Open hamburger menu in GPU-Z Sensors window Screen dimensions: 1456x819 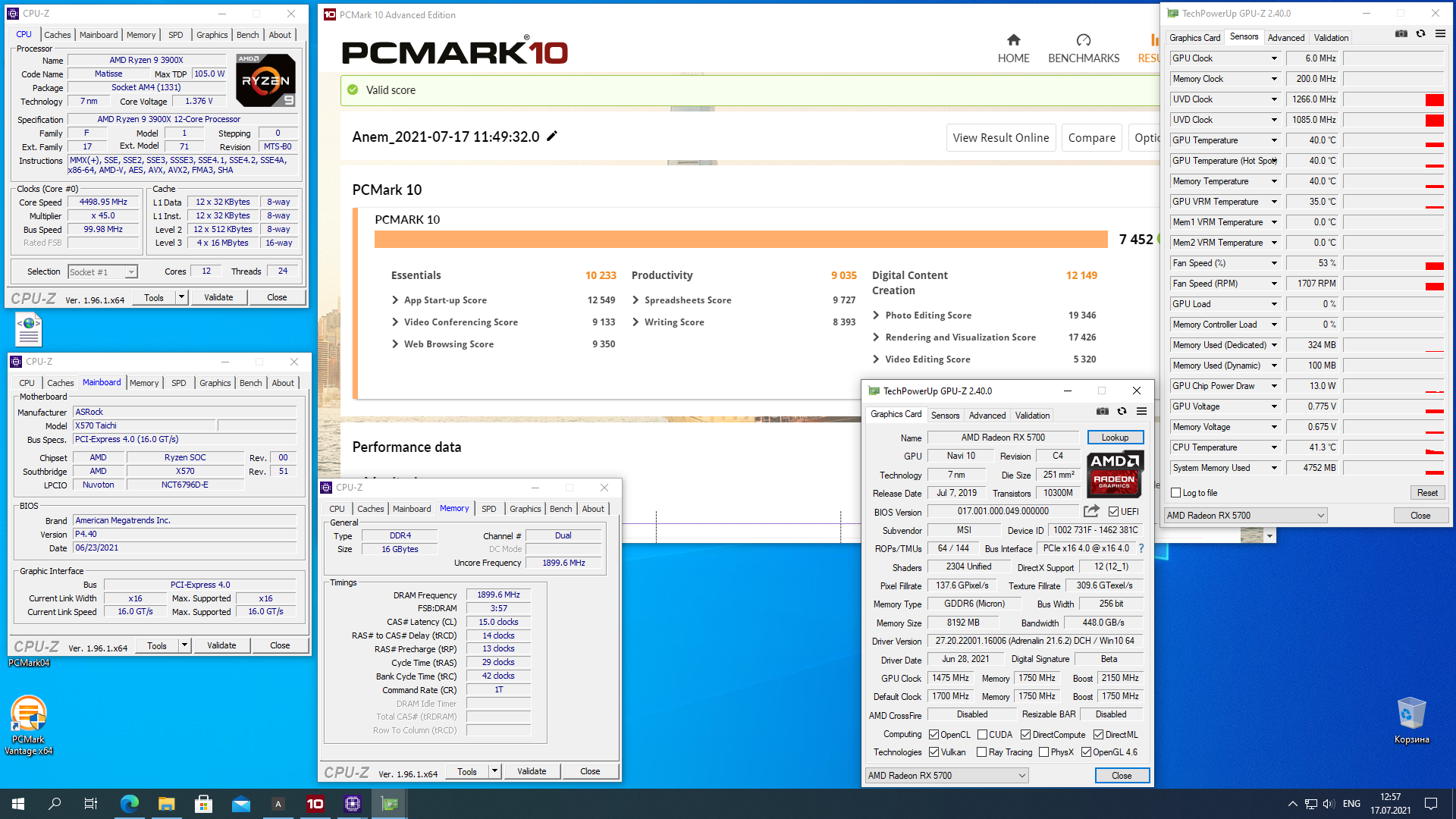tap(1440, 34)
